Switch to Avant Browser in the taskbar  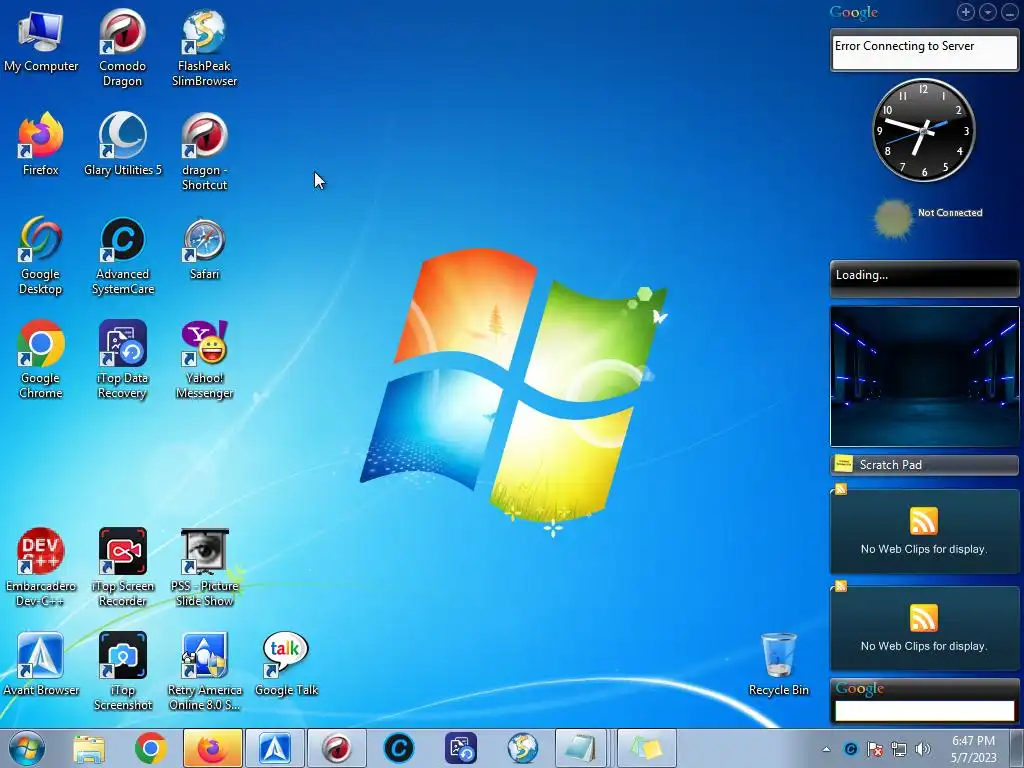click(275, 748)
